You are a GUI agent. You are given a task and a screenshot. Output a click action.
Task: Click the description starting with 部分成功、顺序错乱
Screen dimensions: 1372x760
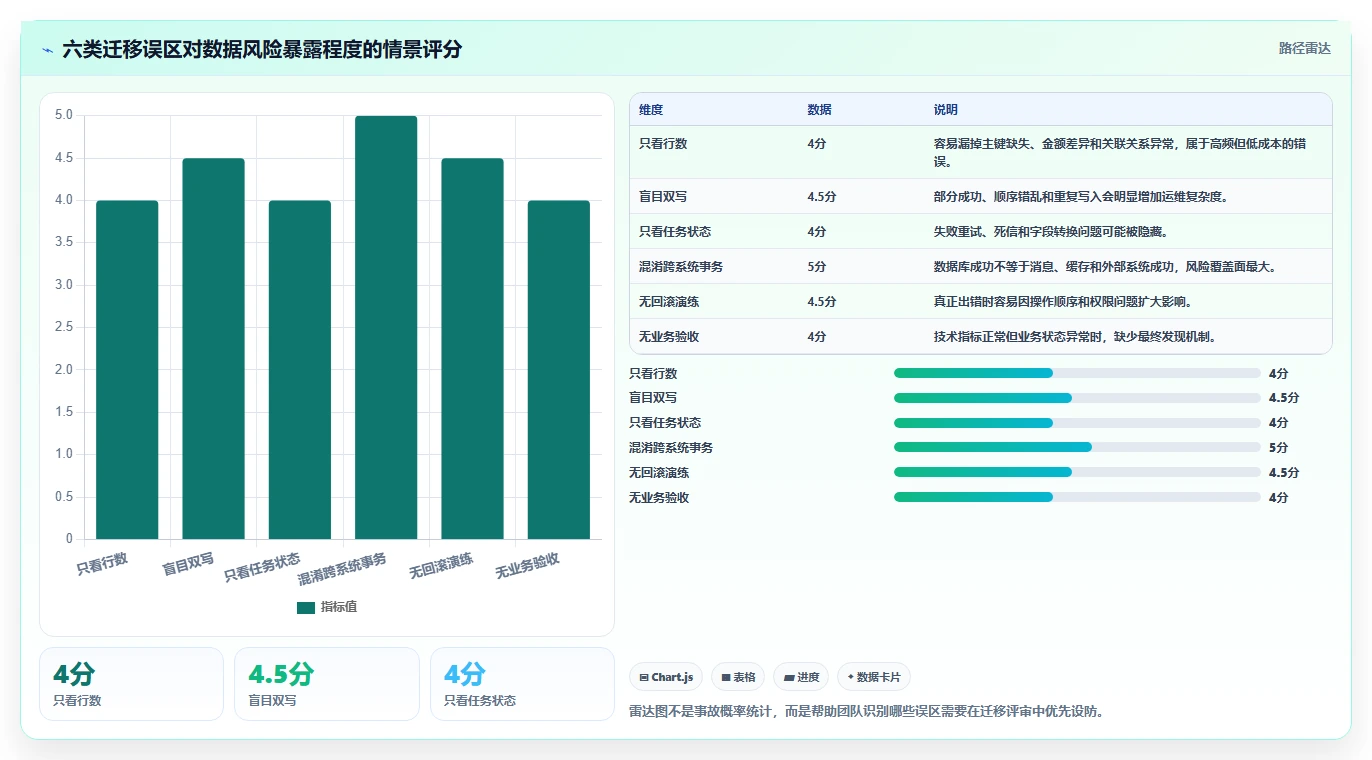click(x=1081, y=196)
